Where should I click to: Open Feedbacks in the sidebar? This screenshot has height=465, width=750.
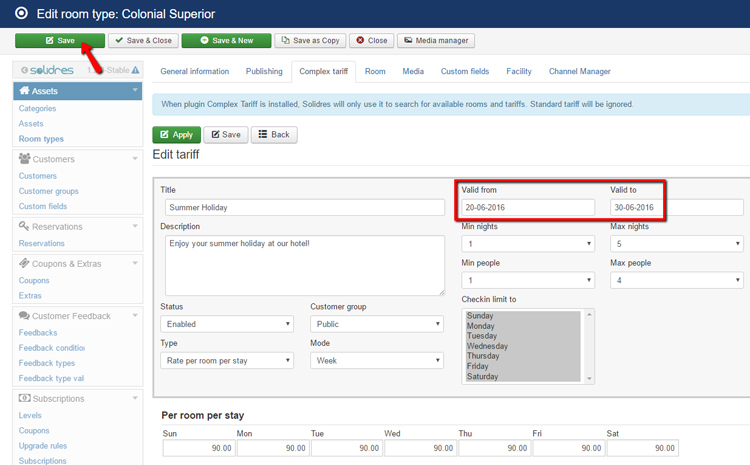[x=38, y=332]
